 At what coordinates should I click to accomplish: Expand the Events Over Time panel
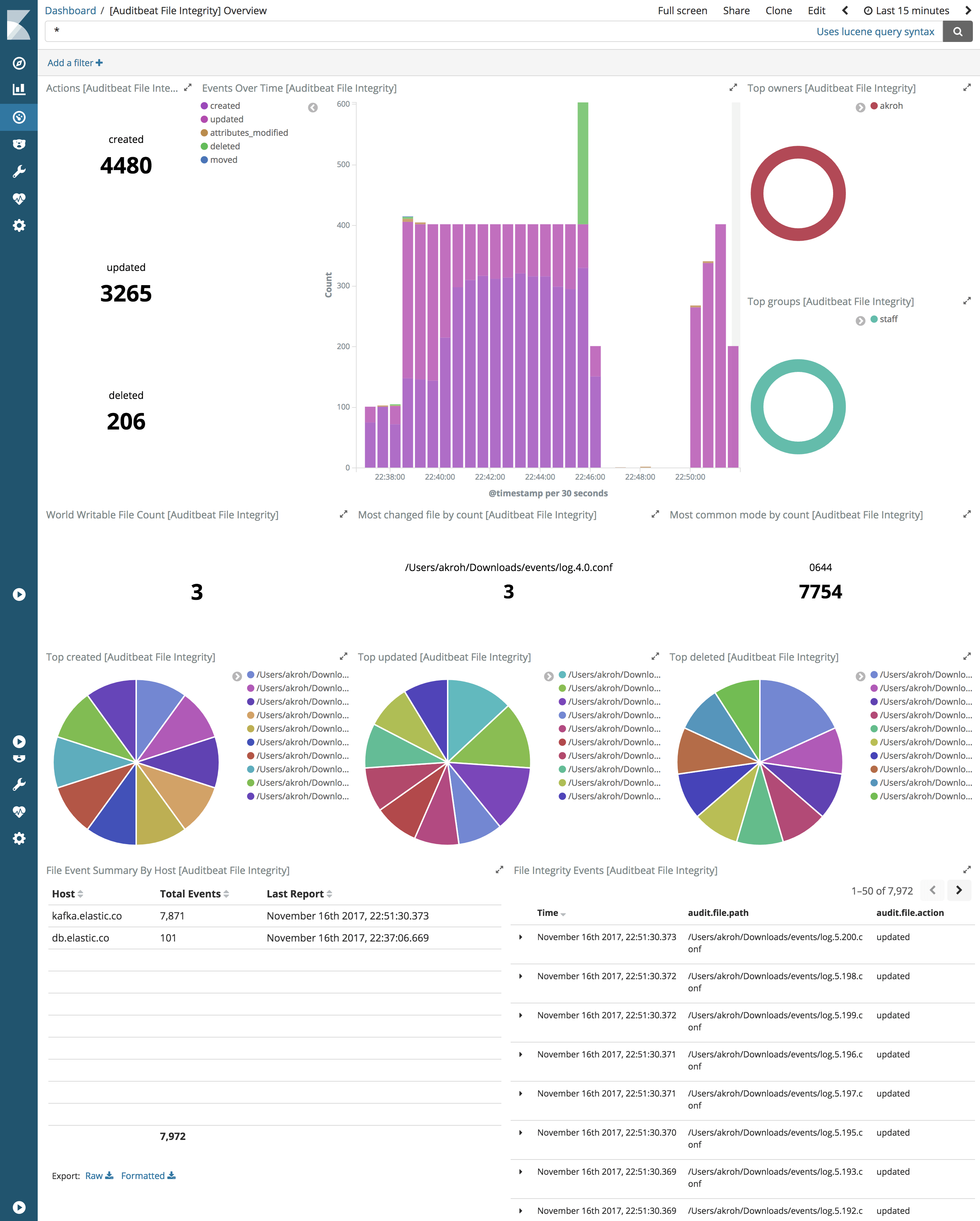pos(734,88)
